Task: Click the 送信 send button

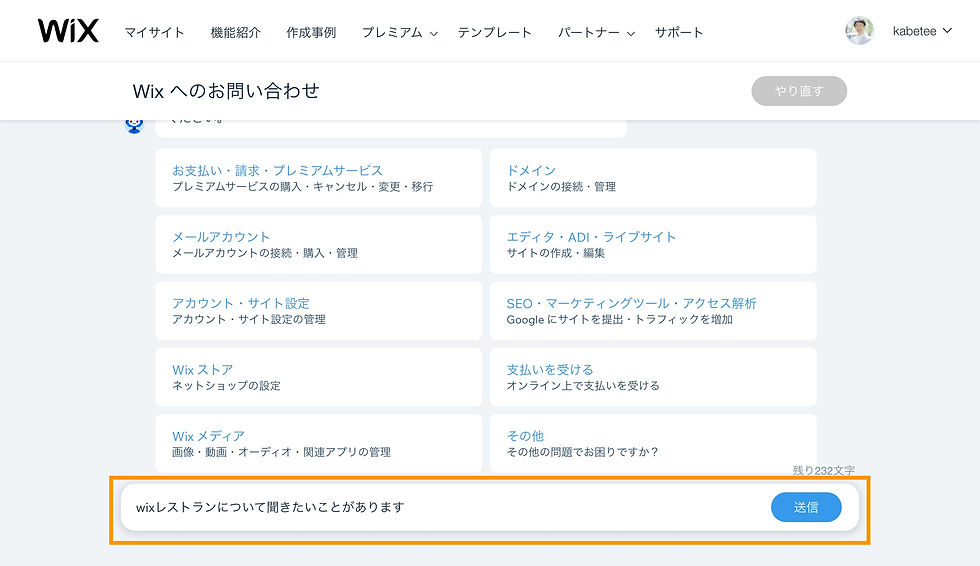Action: coord(806,507)
